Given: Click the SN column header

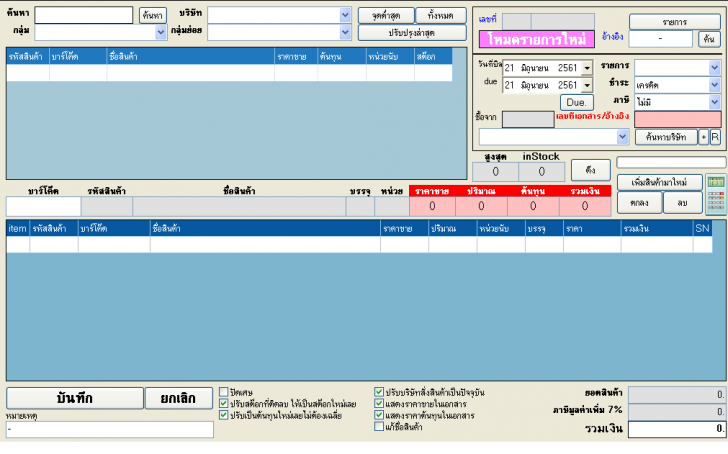Looking at the screenshot, I should pos(702,228).
